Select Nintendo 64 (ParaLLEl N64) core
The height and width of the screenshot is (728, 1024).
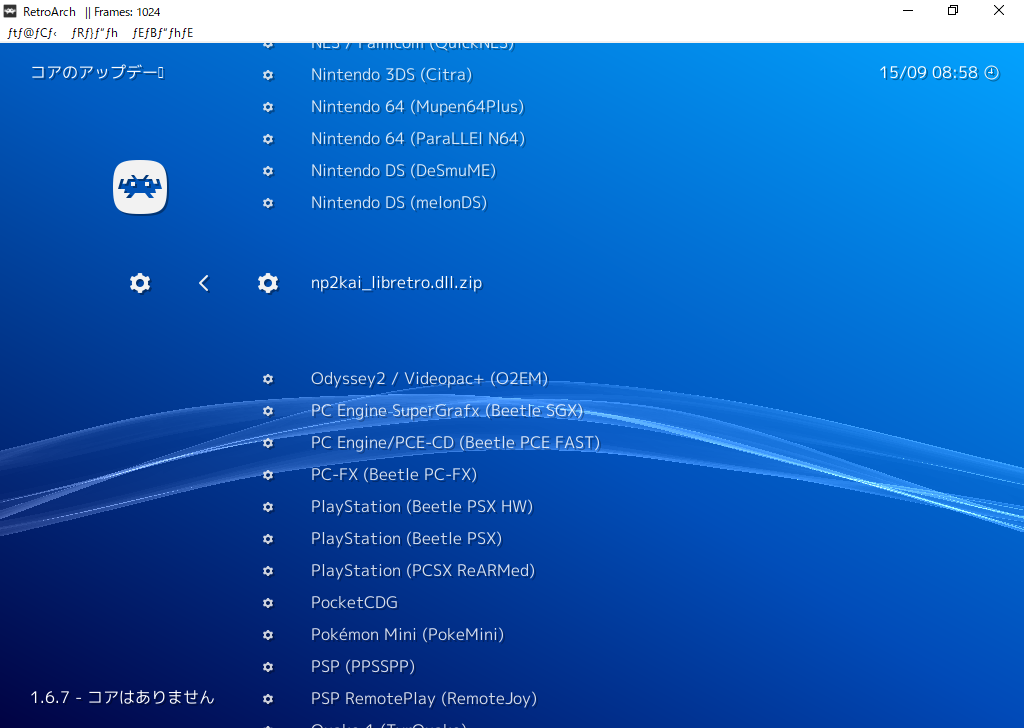click(418, 138)
